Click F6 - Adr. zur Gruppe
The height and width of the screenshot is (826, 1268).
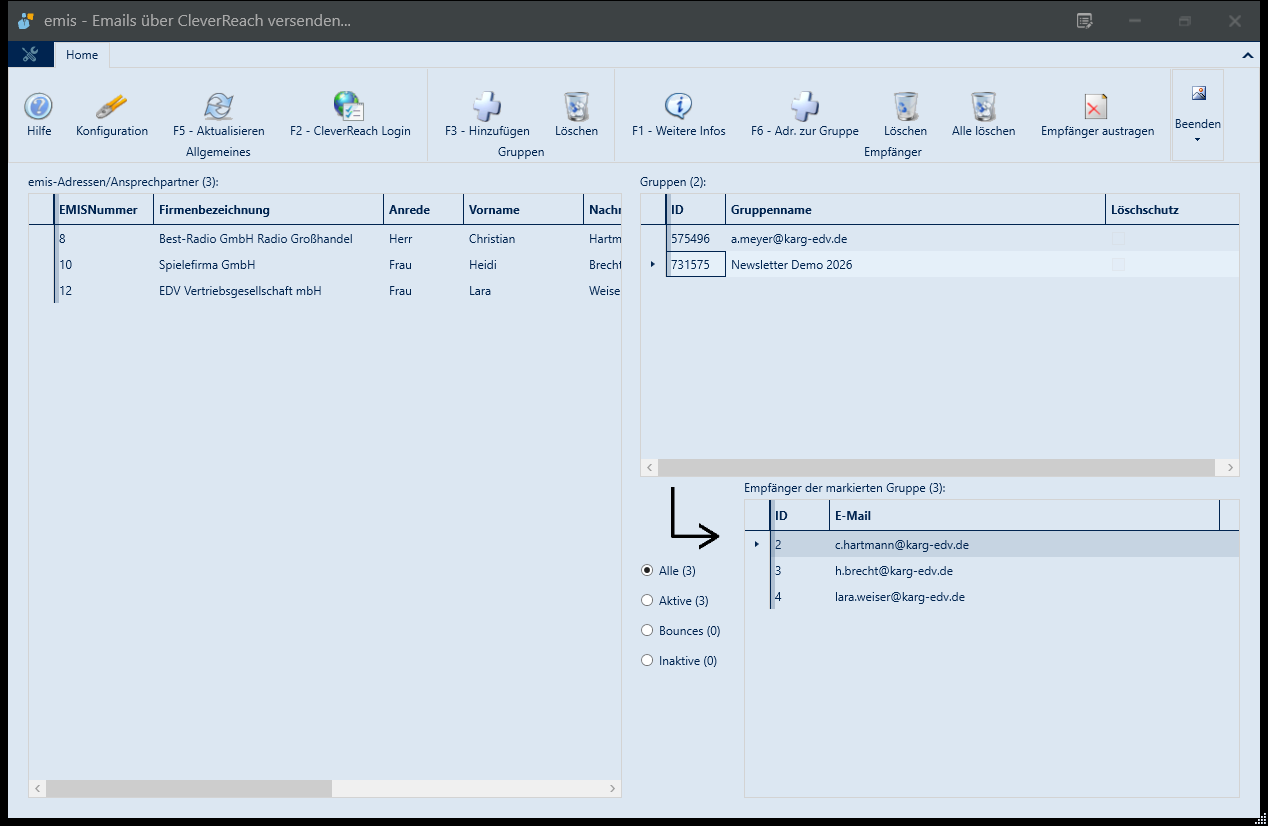tap(805, 115)
